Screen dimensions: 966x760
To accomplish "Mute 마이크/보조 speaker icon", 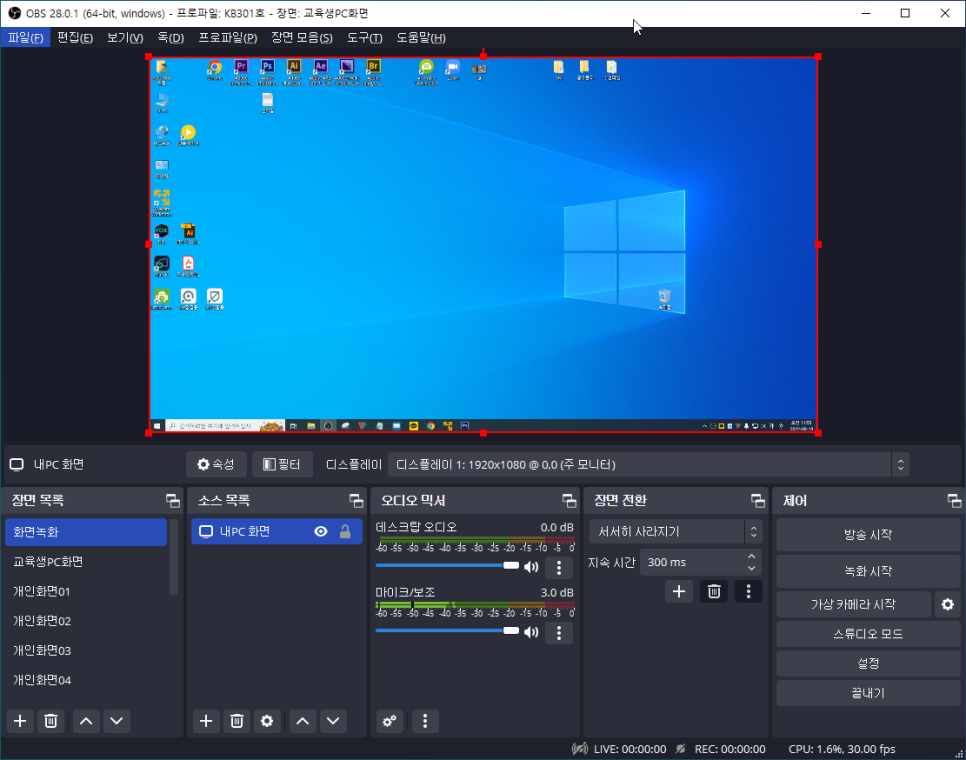I will tap(531, 632).
